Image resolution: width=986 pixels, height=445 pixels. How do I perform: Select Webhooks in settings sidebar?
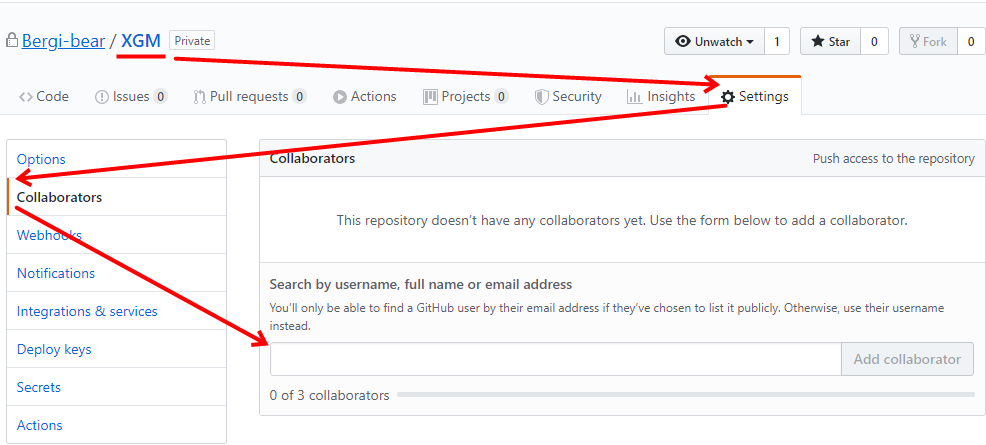[49, 235]
